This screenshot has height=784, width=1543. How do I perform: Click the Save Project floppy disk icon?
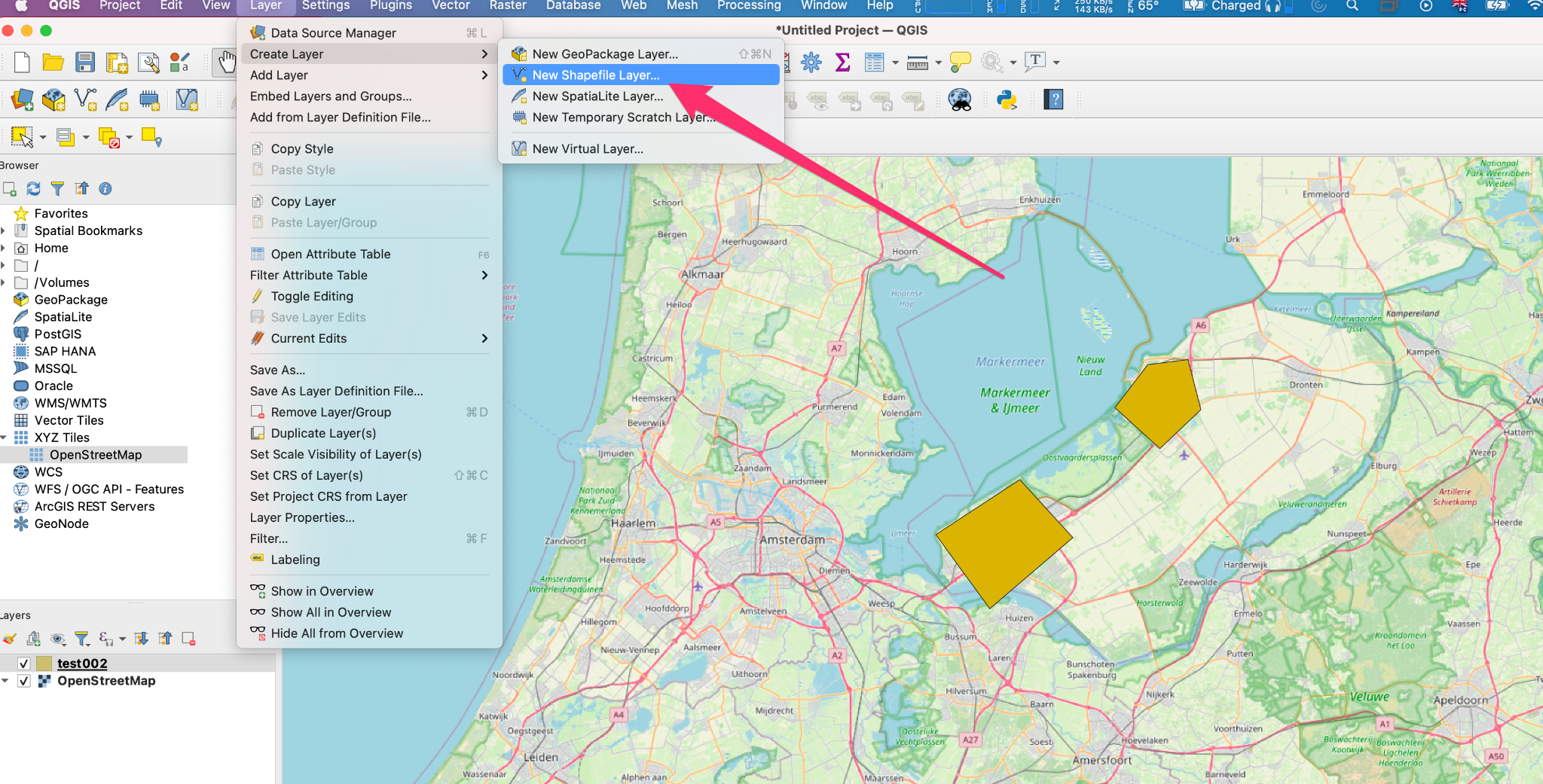click(85, 62)
